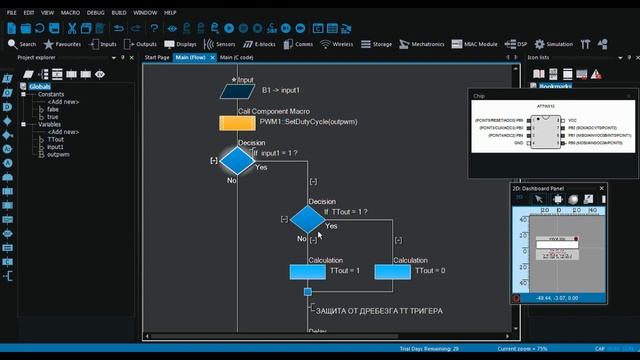640x360 pixels.
Task: Select the Decision diamond in the left palette
Action: click(x=7, y=121)
